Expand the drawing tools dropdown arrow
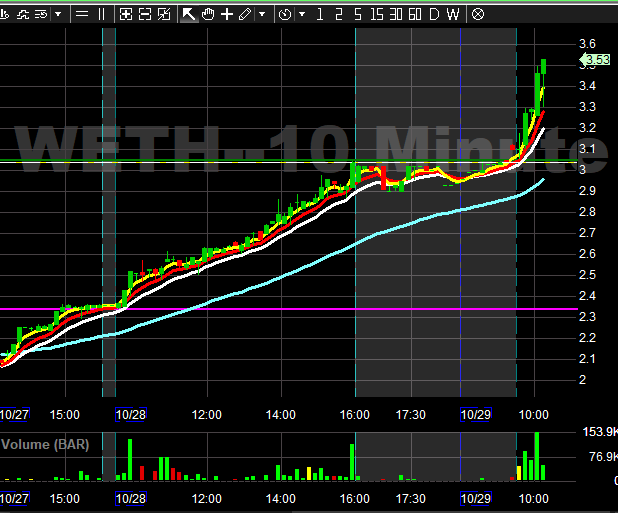This screenshot has width=618, height=513. point(262,15)
